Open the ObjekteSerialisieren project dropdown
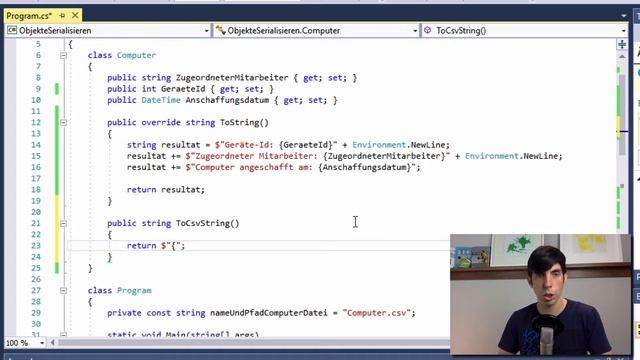 pyautogui.click(x=207, y=31)
